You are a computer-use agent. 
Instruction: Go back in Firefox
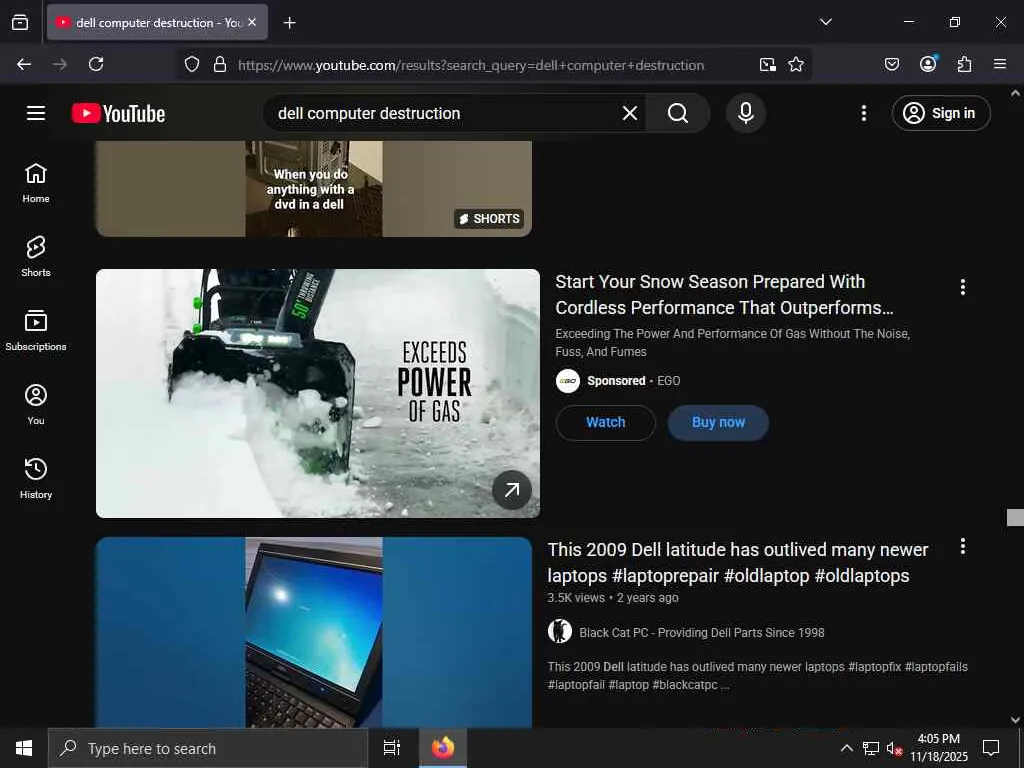[24, 64]
